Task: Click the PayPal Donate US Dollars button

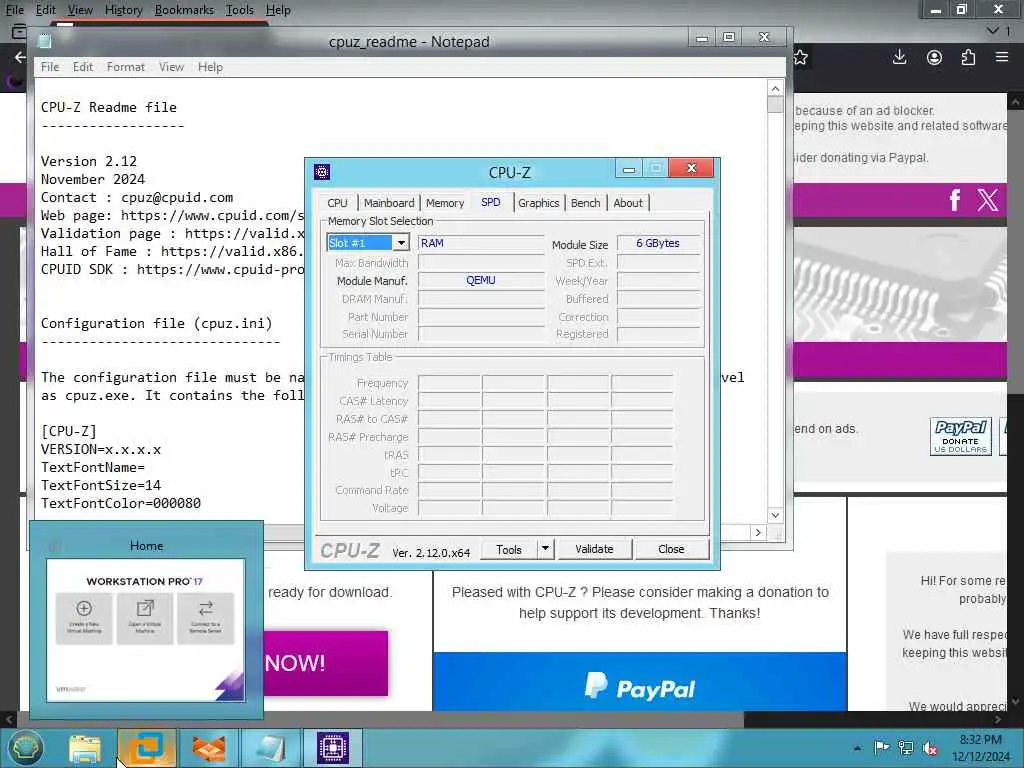Action: pyautogui.click(x=961, y=436)
